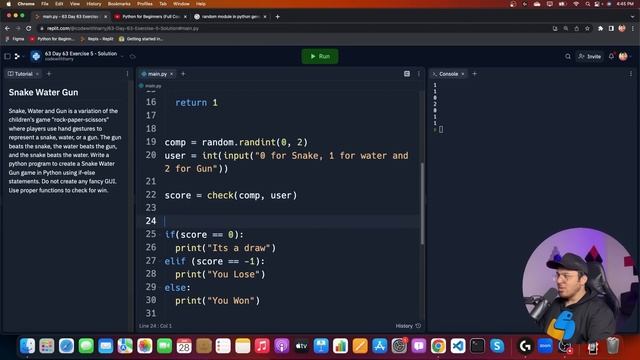Close the Tutorial tab

pyautogui.click(x=37, y=74)
